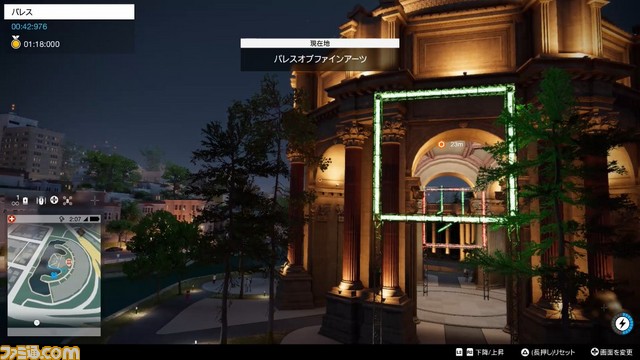
Task: Click the battery indicator on the phone minimap
Action: click(95, 219)
